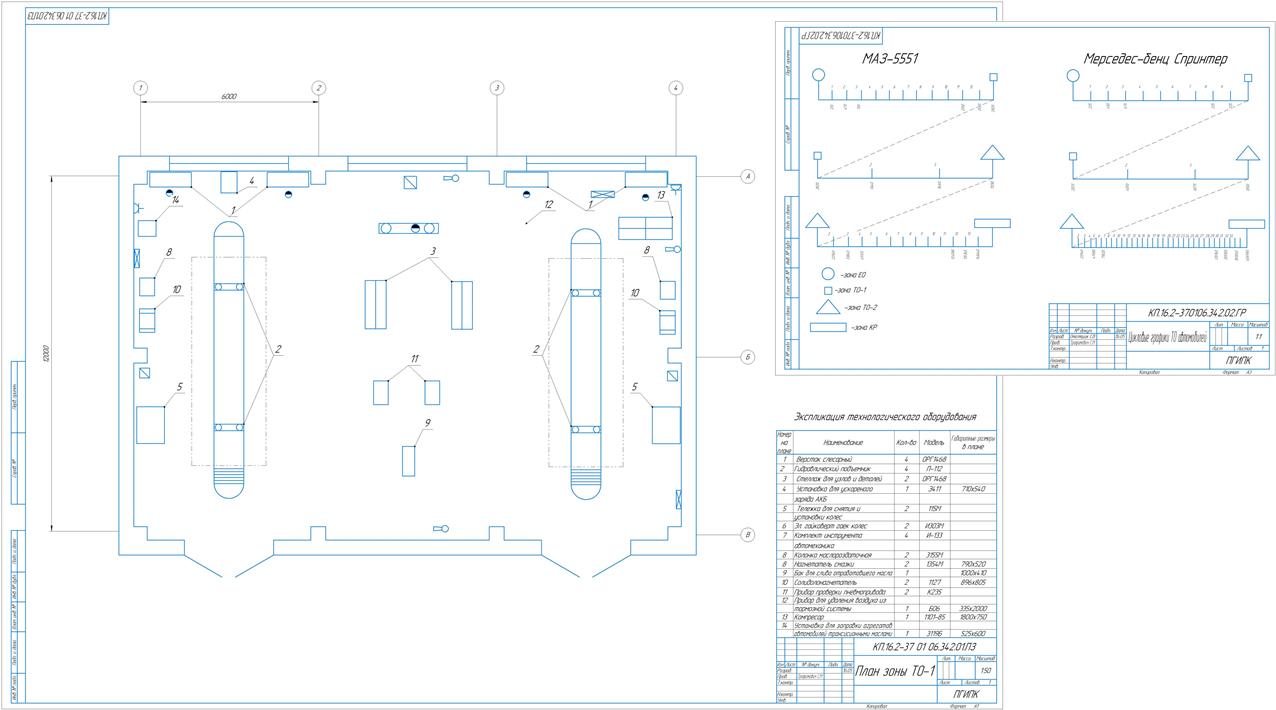Select grid axis bubble А beside the plan

(x=746, y=176)
